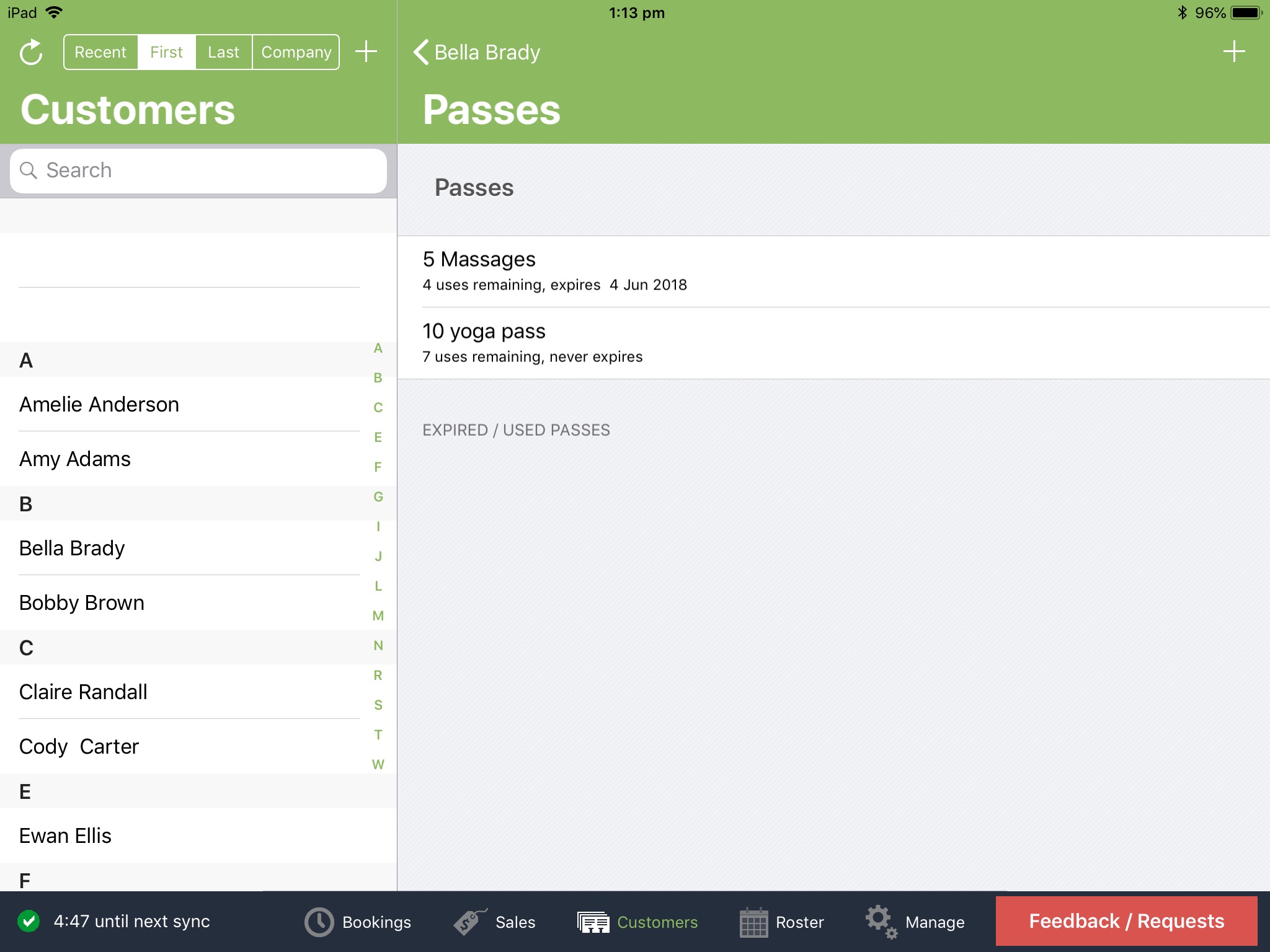This screenshot has width=1270, height=952.
Task: Select the Bookings clock icon
Action: 318,922
